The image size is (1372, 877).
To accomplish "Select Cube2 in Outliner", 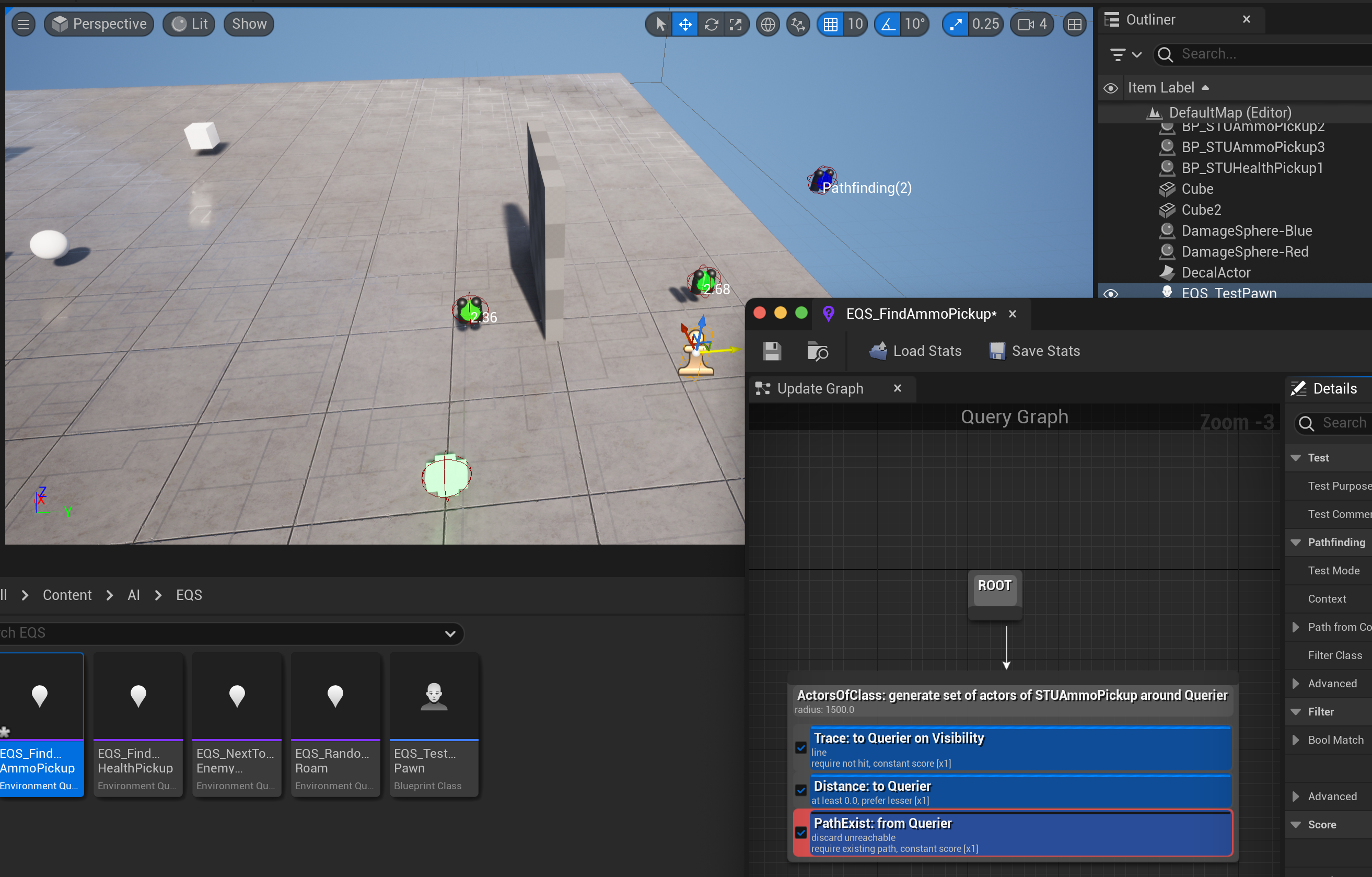I will pyautogui.click(x=1201, y=210).
